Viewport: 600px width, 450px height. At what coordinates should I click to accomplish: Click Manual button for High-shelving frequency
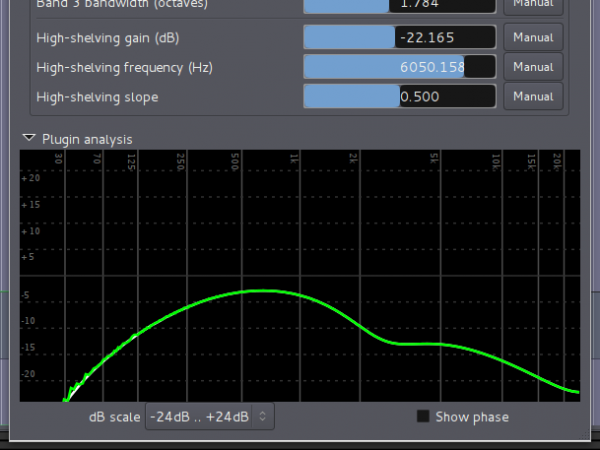(x=533, y=67)
